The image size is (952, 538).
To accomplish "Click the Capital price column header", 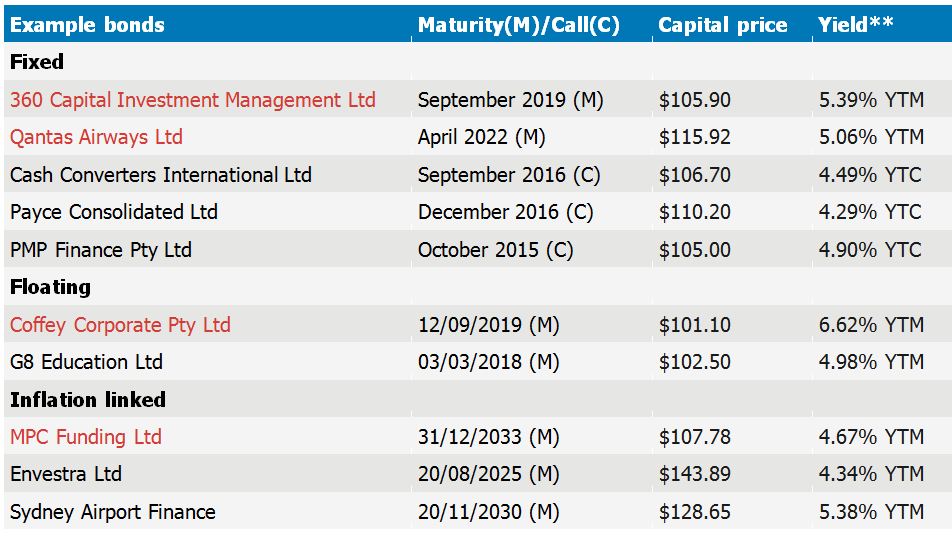I will click(722, 25).
